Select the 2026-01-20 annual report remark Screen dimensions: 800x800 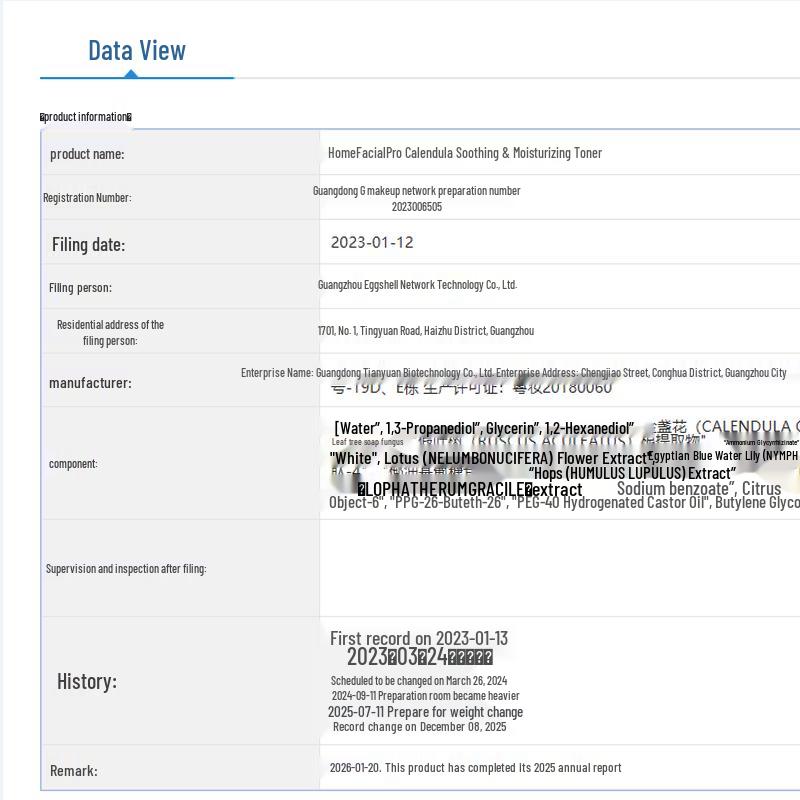[x=476, y=768]
